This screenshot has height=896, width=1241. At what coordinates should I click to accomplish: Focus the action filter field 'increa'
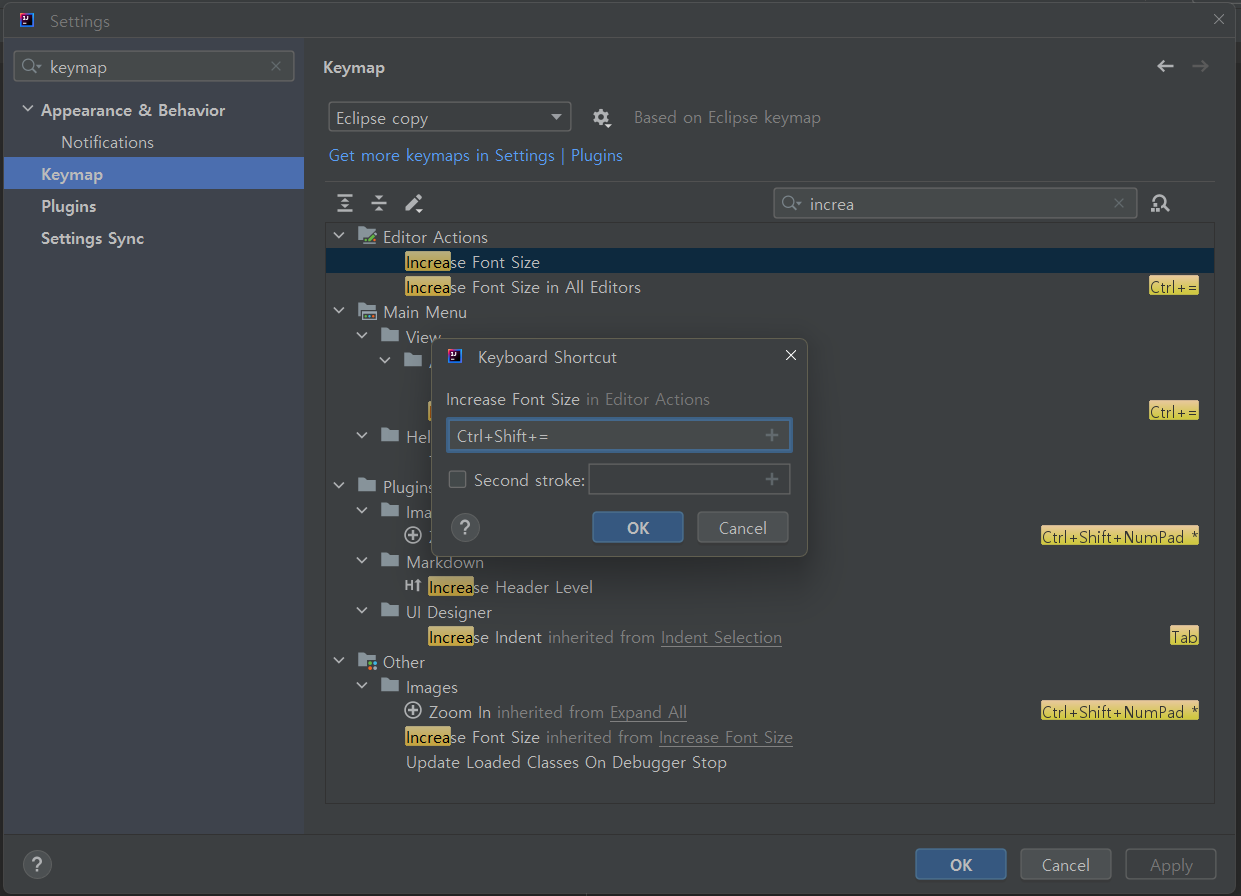[x=955, y=203]
